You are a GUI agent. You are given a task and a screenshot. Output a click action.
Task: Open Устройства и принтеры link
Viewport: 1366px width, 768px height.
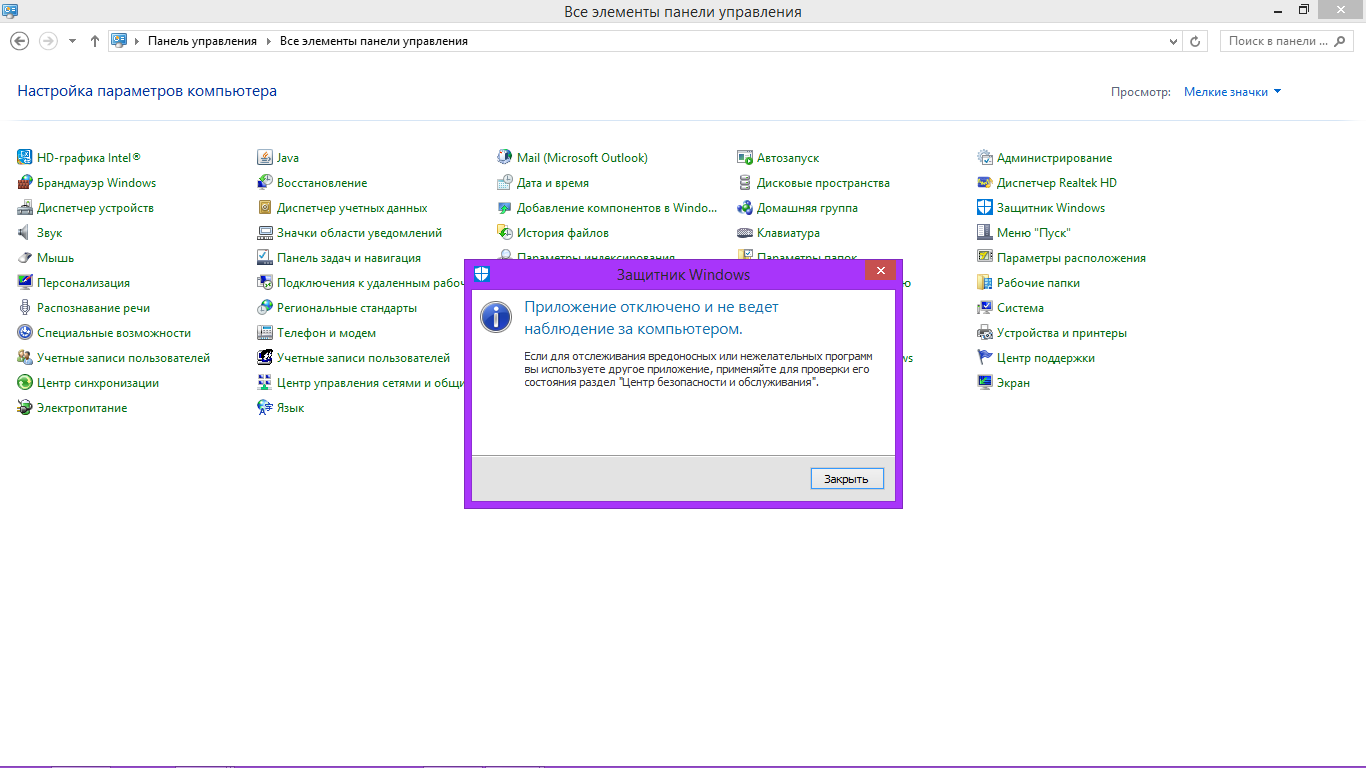point(1061,333)
